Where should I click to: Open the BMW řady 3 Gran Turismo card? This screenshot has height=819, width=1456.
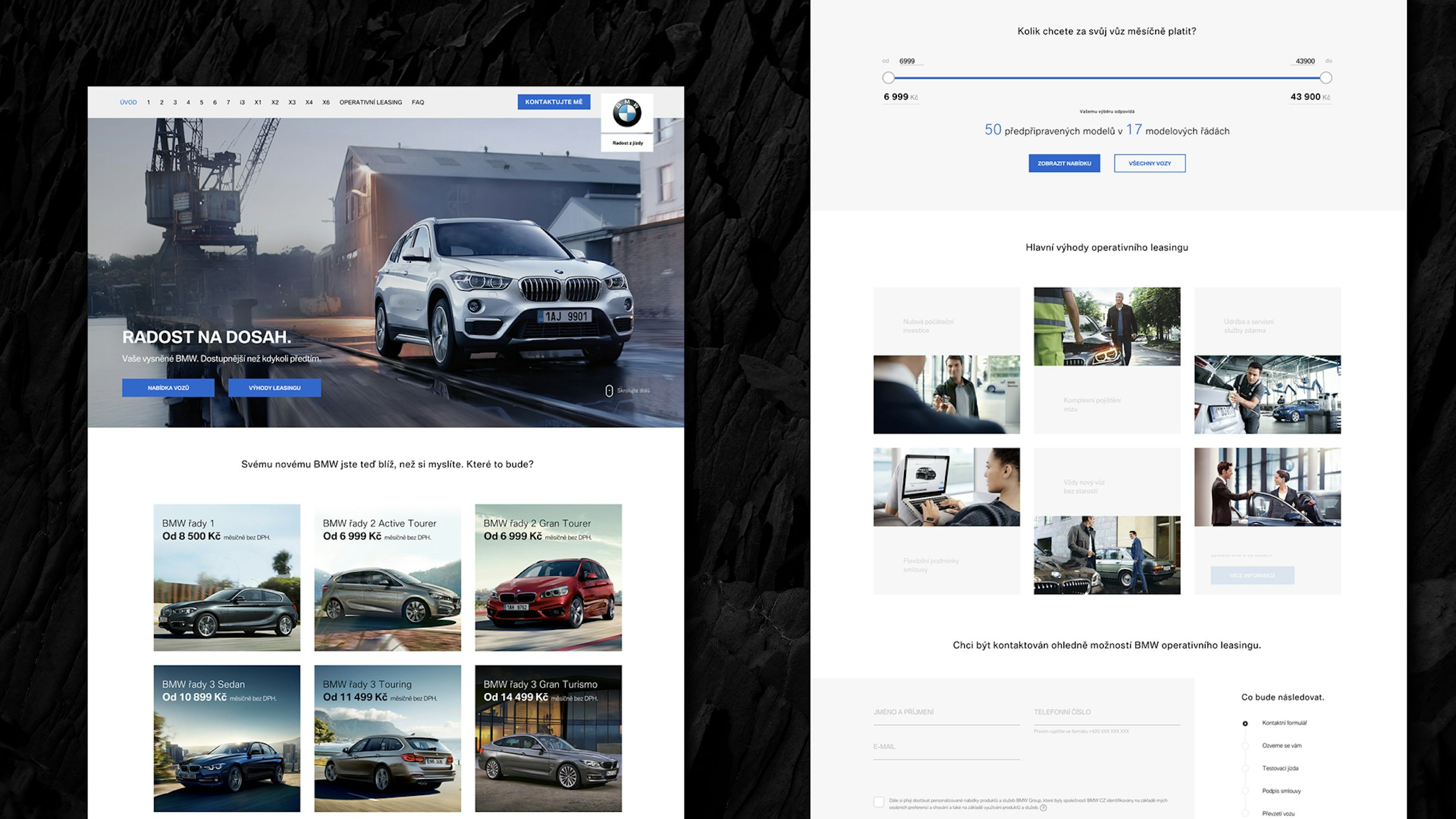(548, 739)
